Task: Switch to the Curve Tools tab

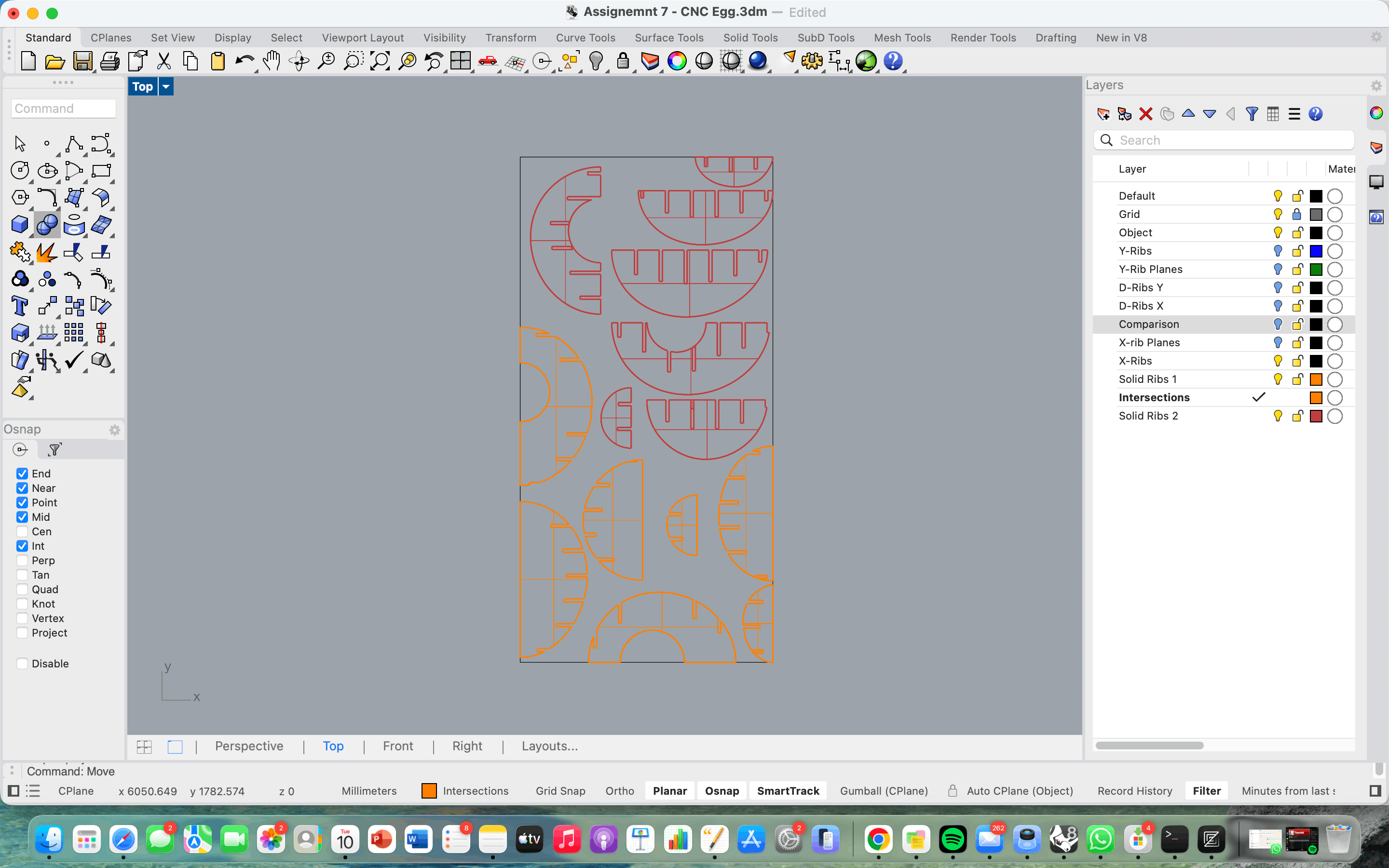Action: pyautogui.click(x=585, y=38)
